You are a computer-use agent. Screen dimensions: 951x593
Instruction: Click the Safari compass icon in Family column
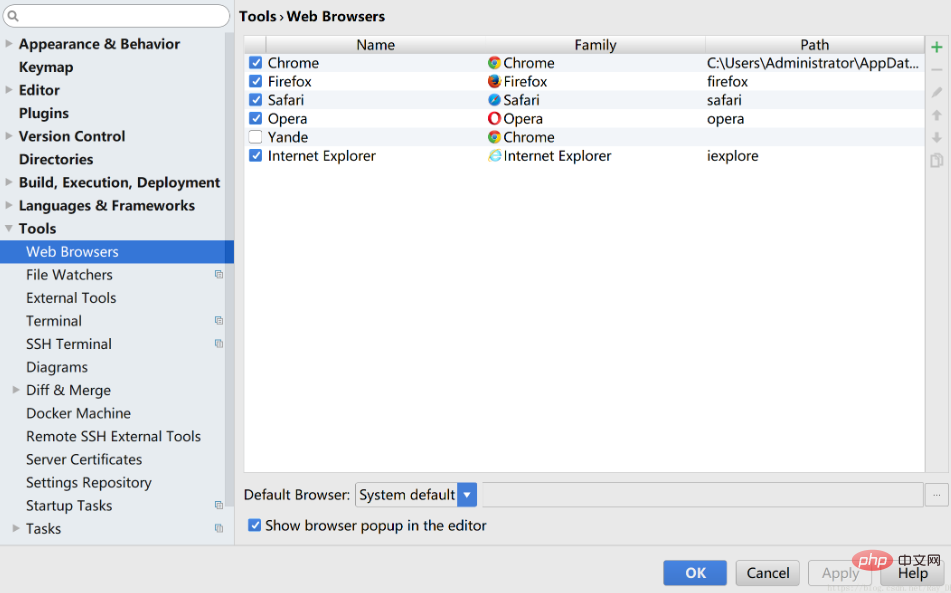point(494,100)
